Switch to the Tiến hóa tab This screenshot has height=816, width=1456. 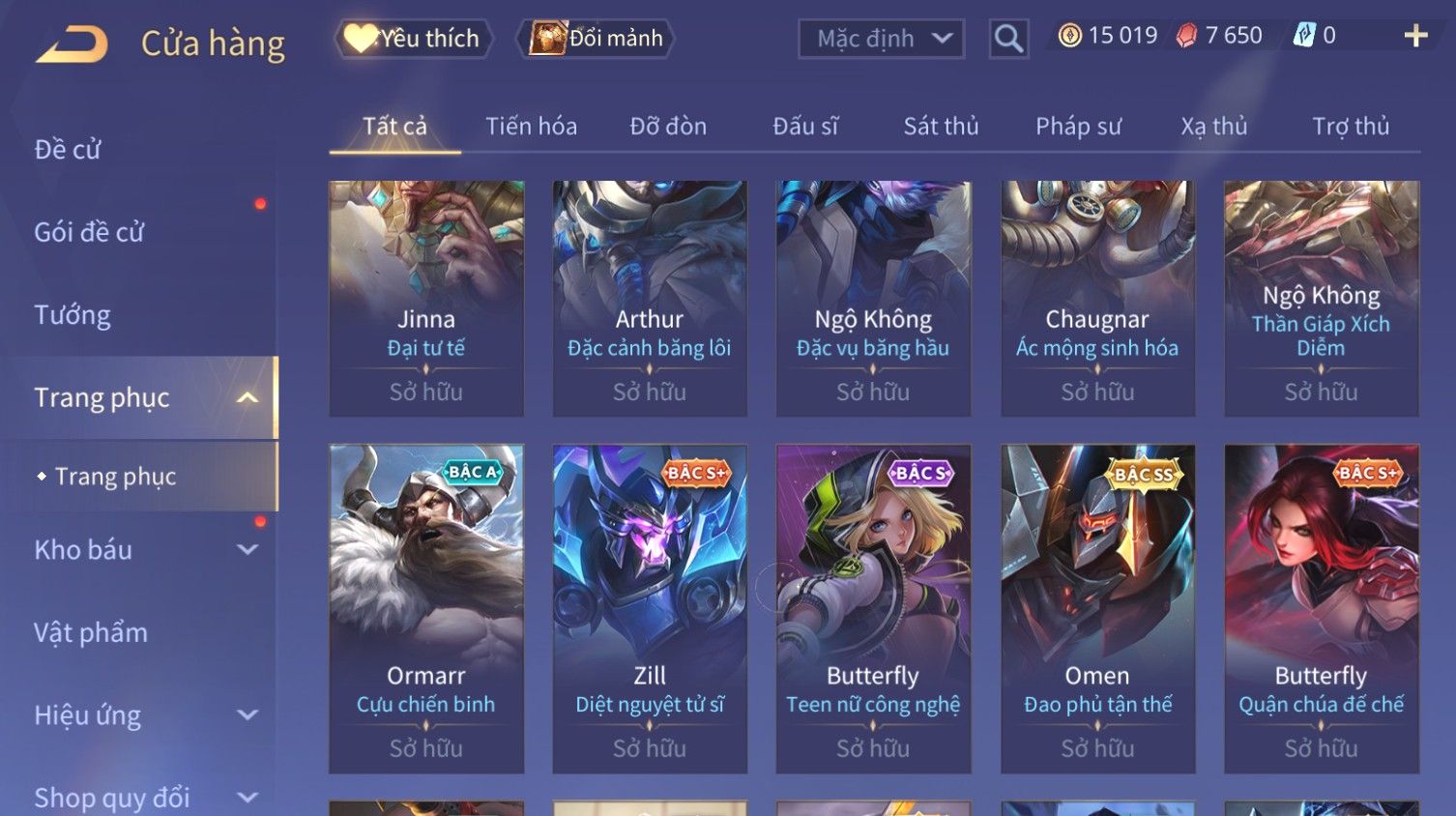click(531, 127)
